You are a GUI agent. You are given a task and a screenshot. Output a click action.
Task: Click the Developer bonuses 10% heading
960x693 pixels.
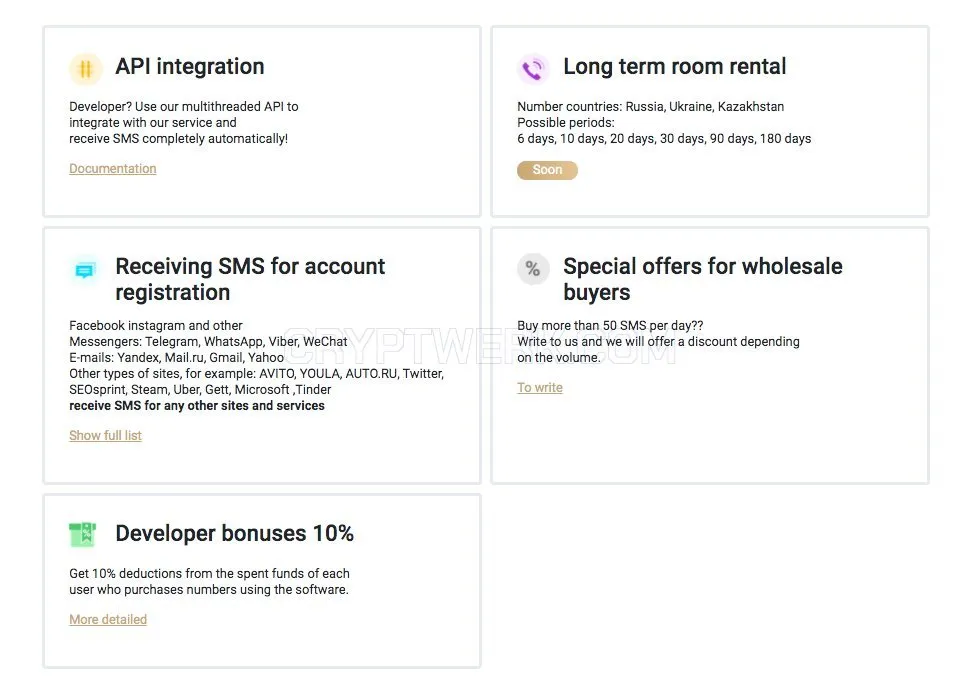[234, 533]
